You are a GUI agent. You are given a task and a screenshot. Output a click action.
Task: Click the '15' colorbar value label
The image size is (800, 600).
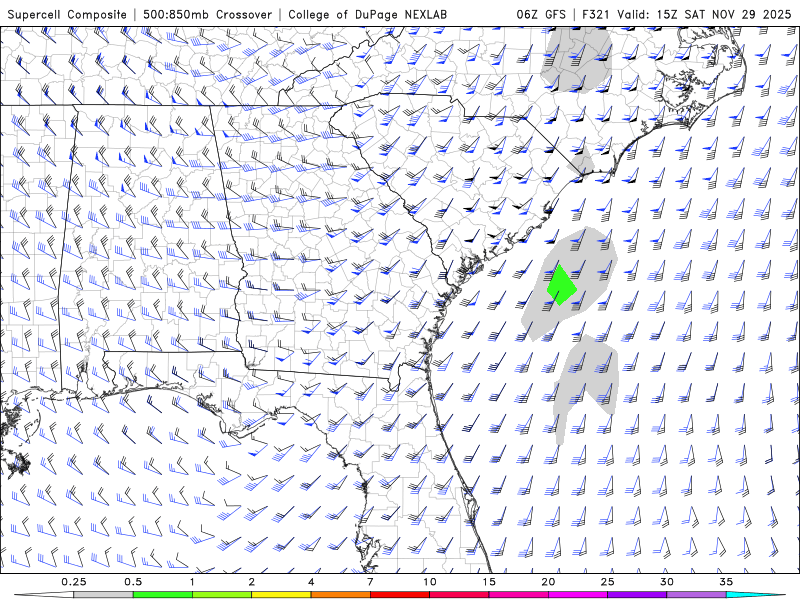pyautogui.click(x=489, y=582)
